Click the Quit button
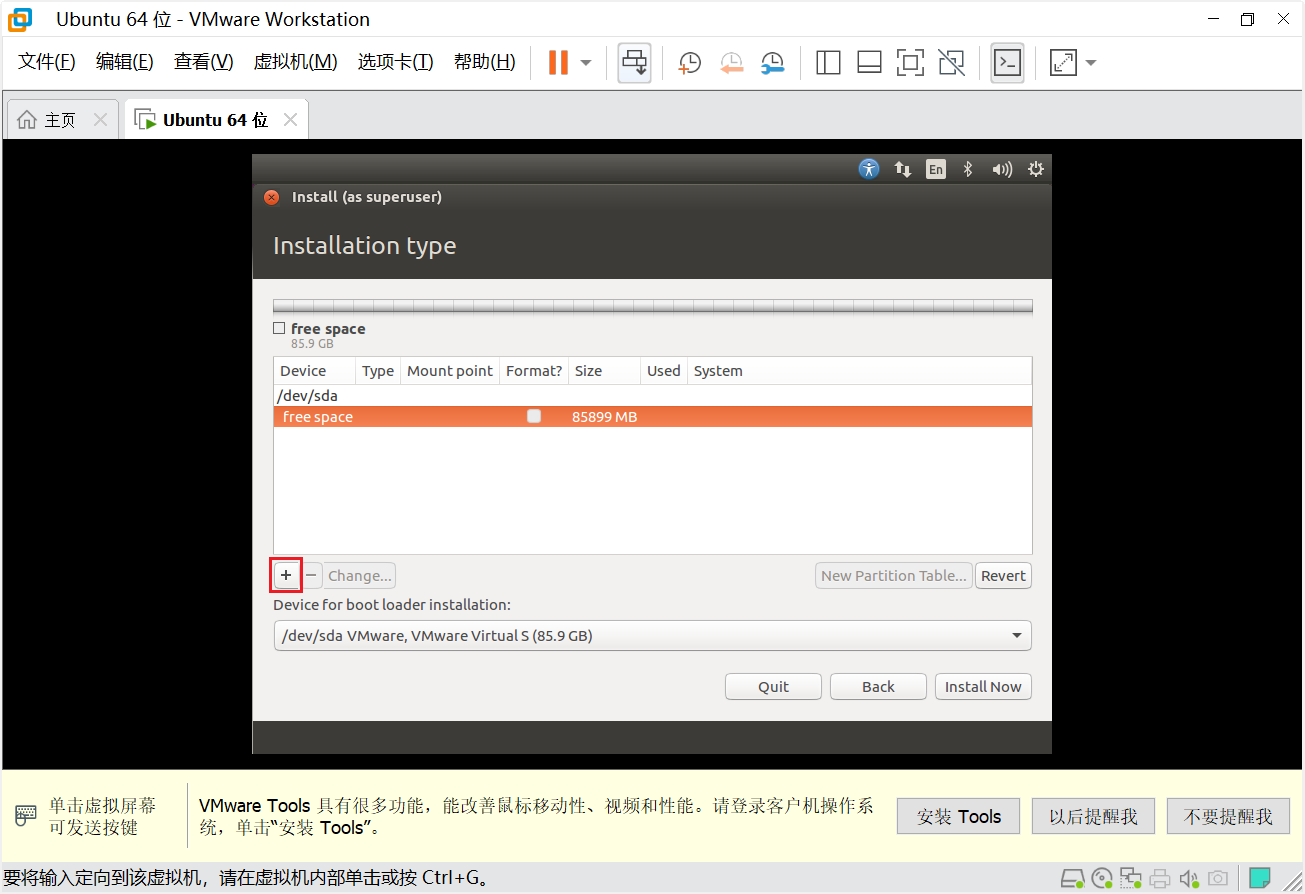The height and width of the screenshot is (894, 1305). pos(773,686)
